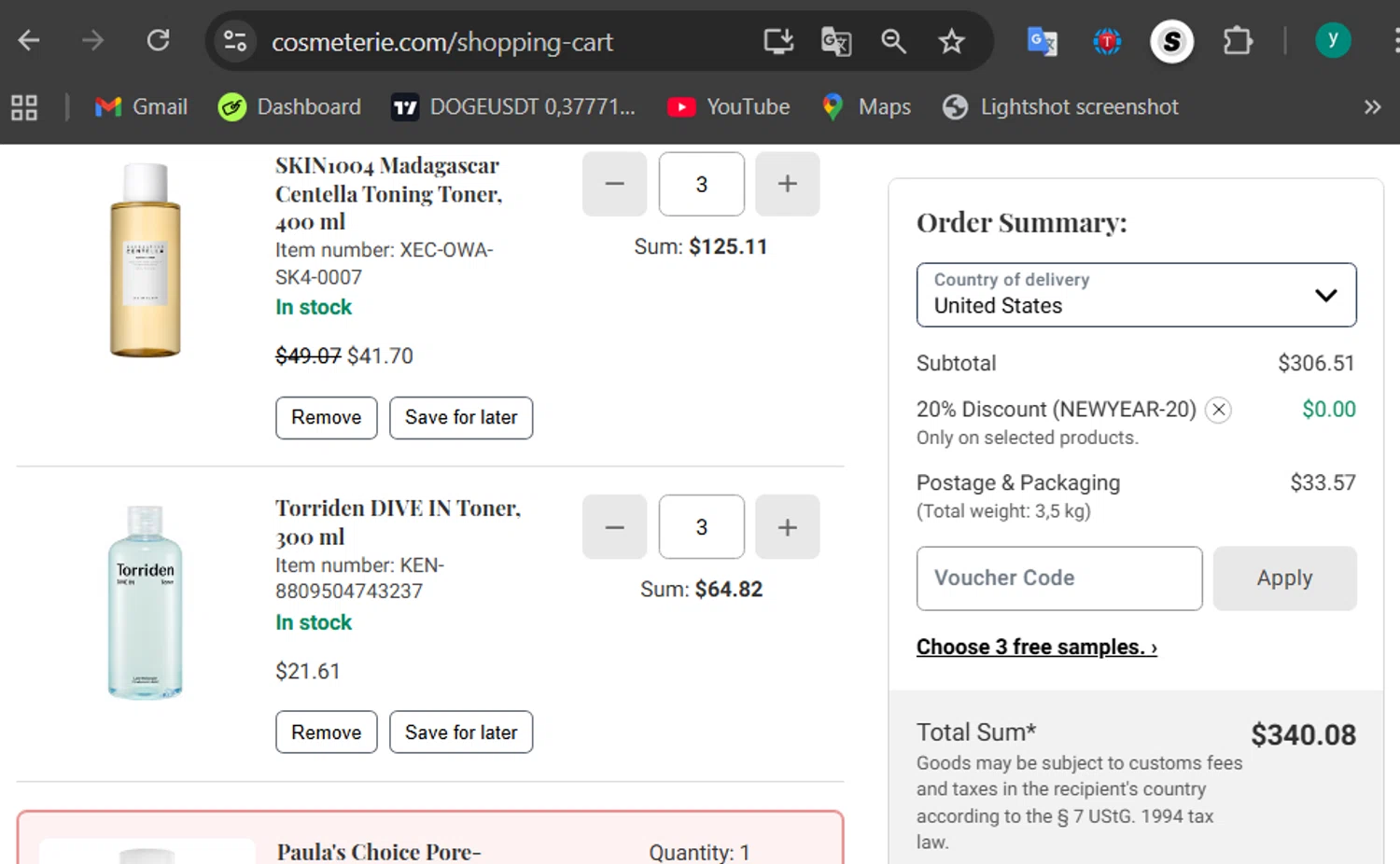The image size is (1400, 864).
Task: Click the translate page icon in address bar
Action: click(x=835, y=41)
